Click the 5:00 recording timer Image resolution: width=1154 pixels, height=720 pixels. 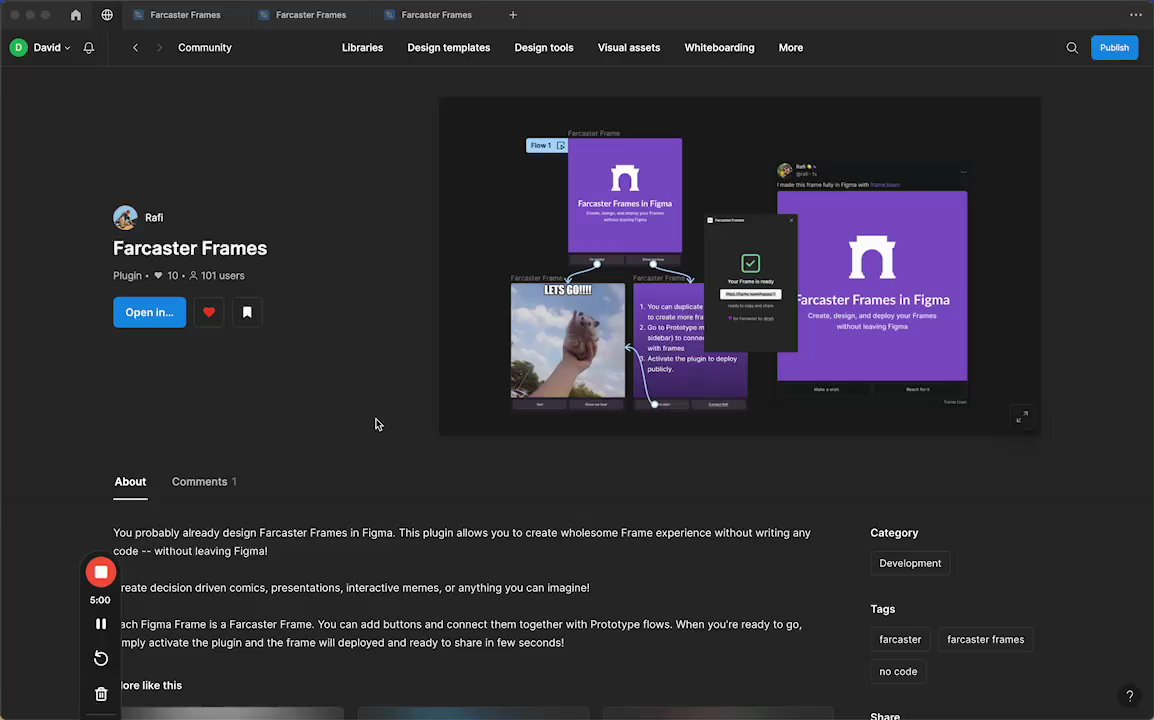pyautogui.click(x=100, y=600)
